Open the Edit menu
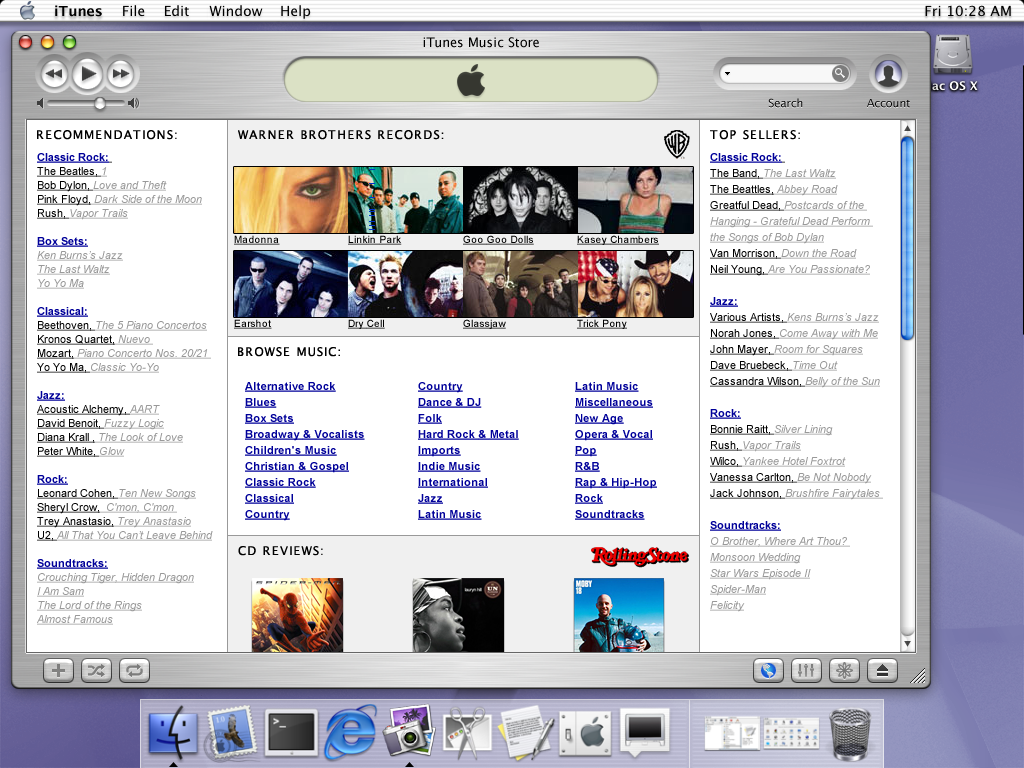Viewport: 1024px width, 768px height. 176,11
